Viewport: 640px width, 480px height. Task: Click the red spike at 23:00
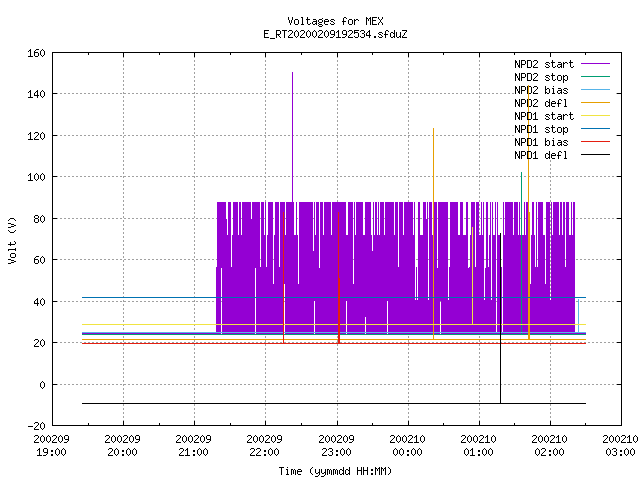point(338,278)
